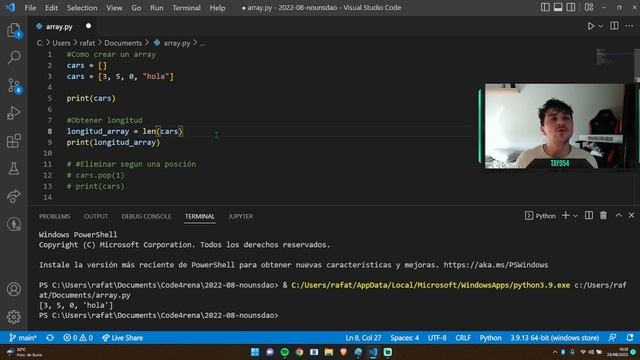This screenshot has width=640, height=360.
Task: Switch to the OUTPUT panel tab
Action: (x=96, y=216)
